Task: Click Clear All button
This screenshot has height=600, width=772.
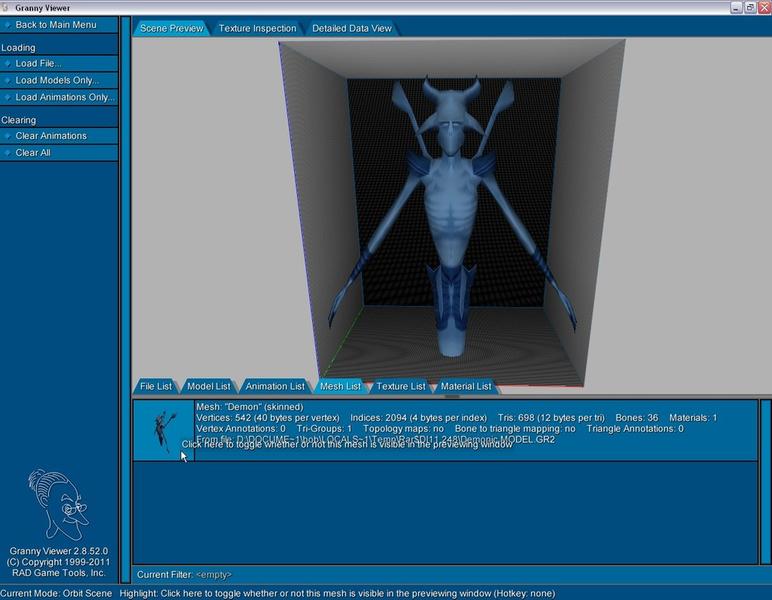Action: (59, 153)
